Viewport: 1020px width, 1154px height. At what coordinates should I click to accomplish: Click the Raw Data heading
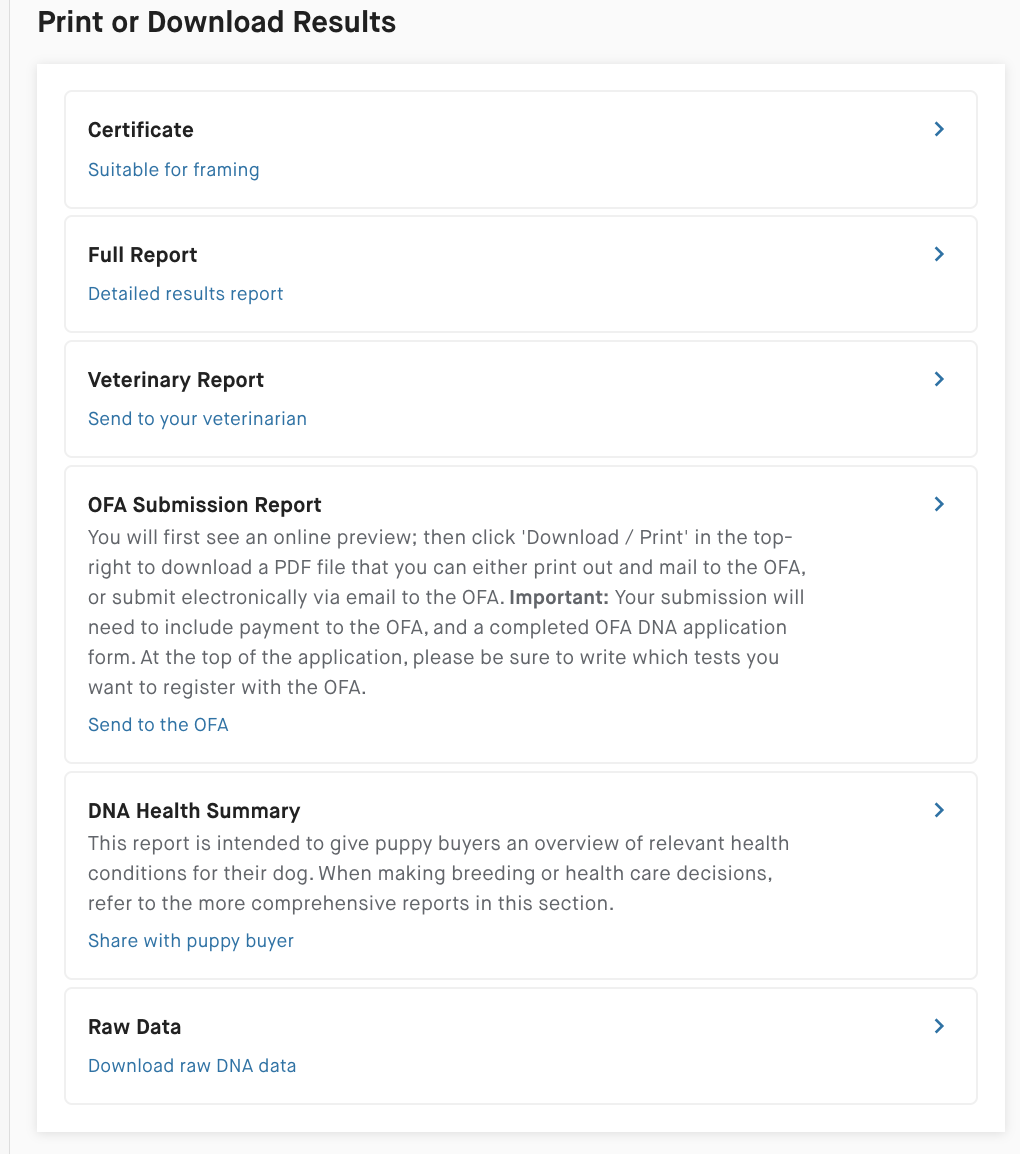(134, 1027)
